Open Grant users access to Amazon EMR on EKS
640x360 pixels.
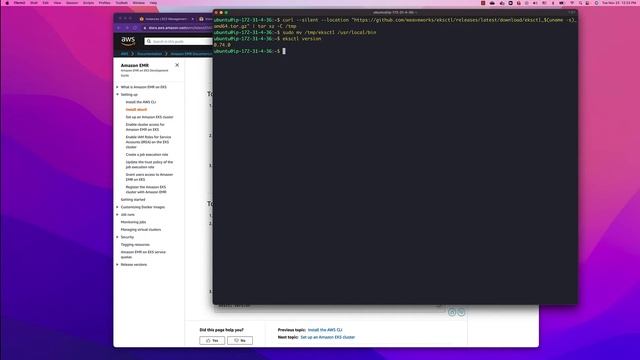(149, 177)
